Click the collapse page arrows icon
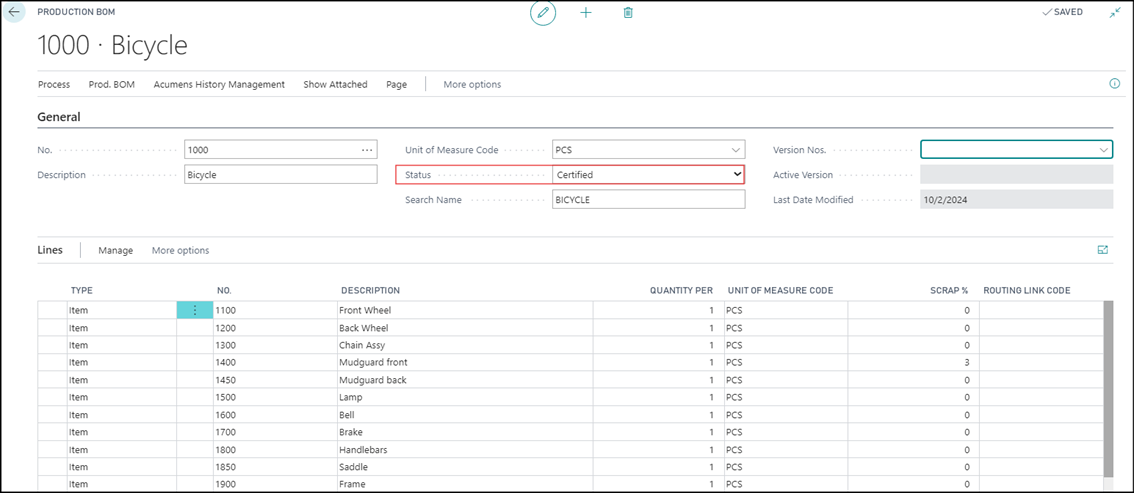The width and height of the screenshot is (1134, 493). (x=1115, y=13)
